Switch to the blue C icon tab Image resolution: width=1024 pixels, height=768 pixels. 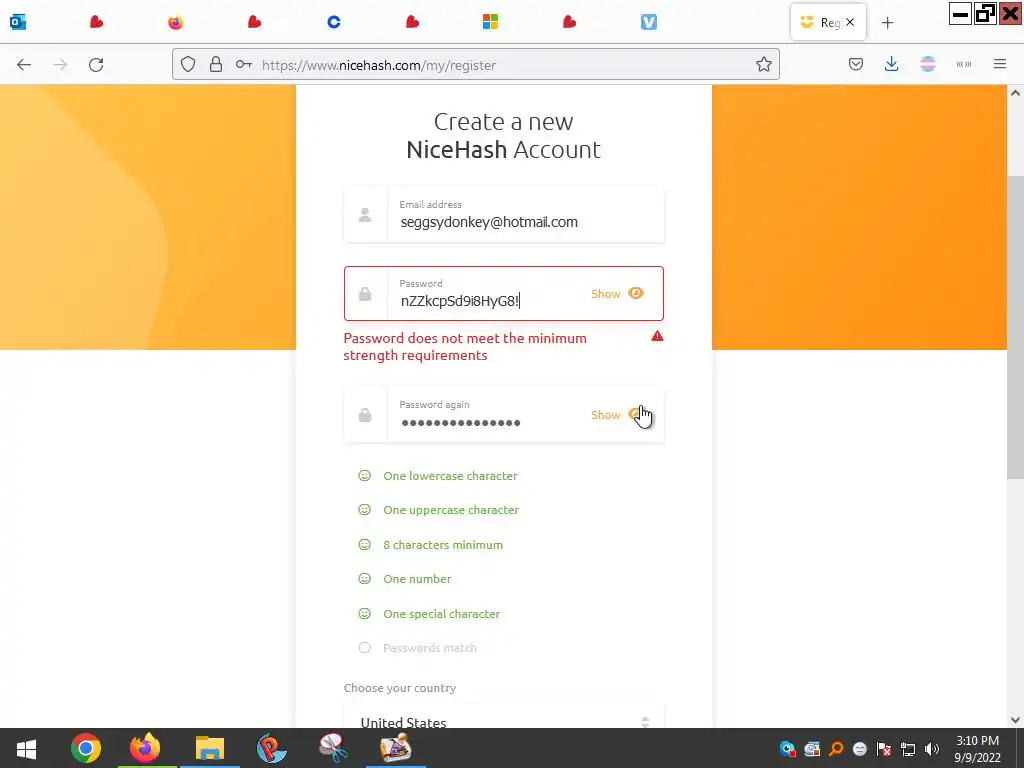click(x=334, y=22)
